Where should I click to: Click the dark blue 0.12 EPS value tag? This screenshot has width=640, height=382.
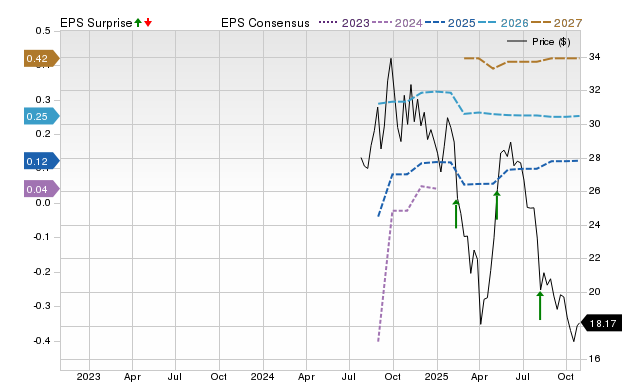click(x=42, y=161)
